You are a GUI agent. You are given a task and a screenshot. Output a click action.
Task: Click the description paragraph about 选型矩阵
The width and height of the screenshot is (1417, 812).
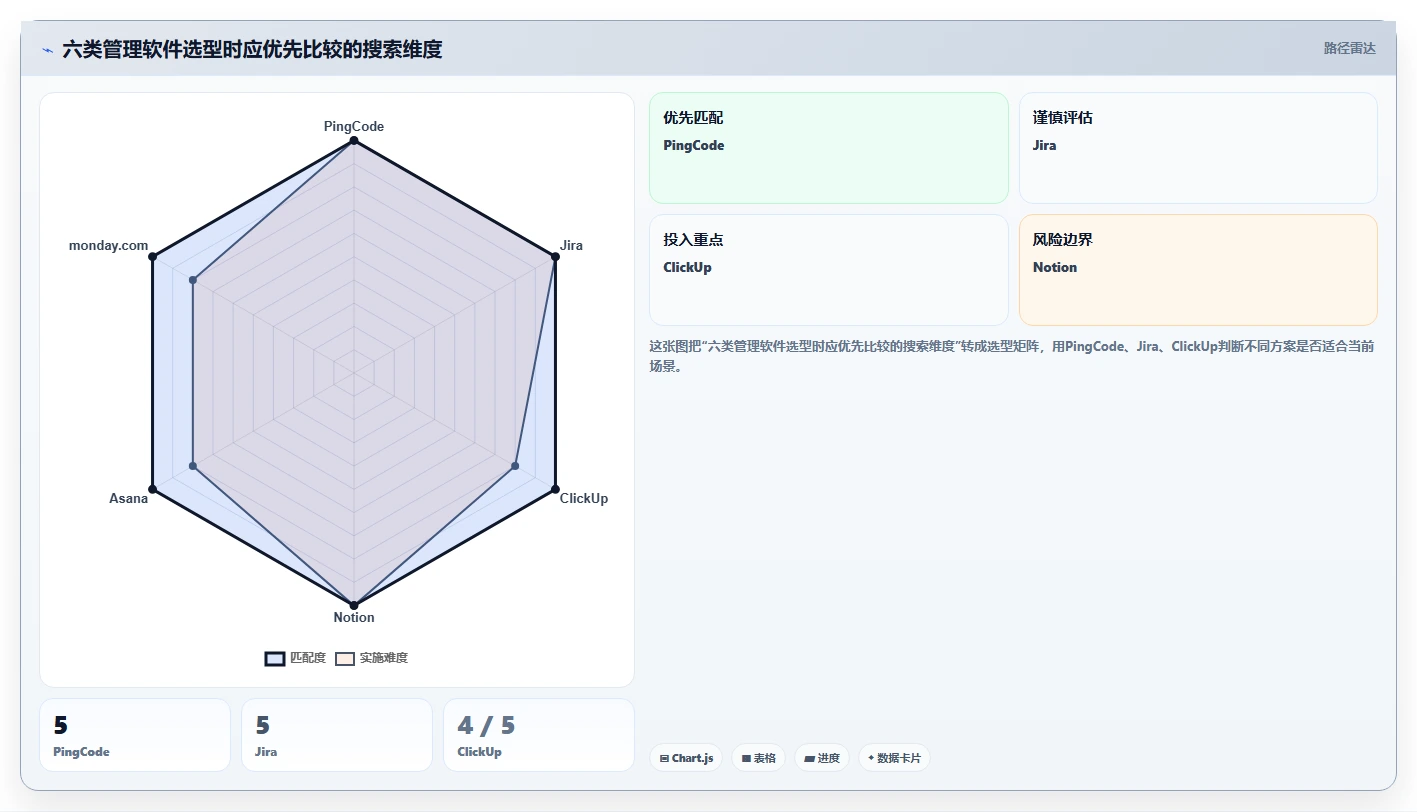(1012, 356)
